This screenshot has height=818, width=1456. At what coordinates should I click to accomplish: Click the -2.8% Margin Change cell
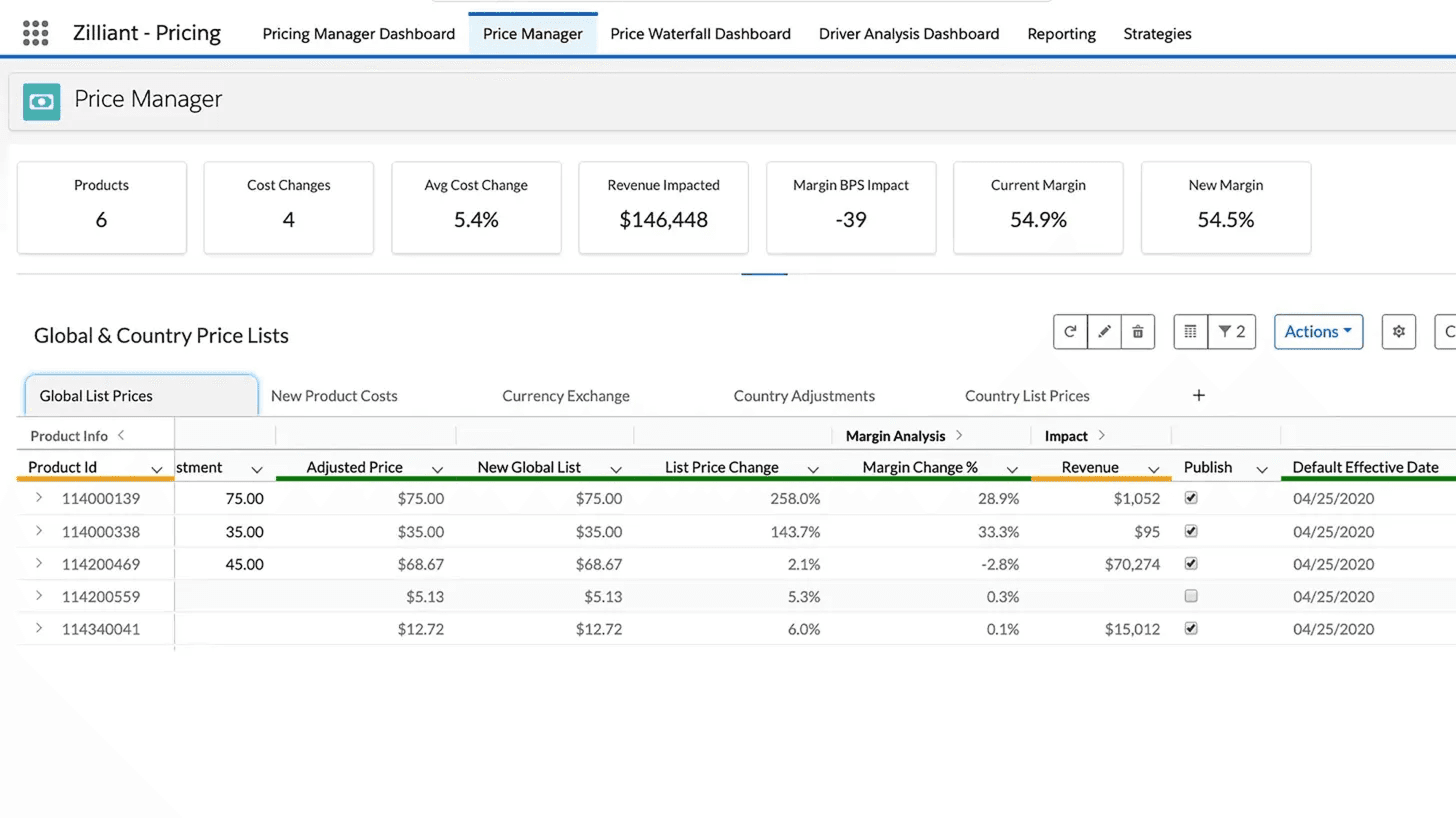(x=931, y=564)
